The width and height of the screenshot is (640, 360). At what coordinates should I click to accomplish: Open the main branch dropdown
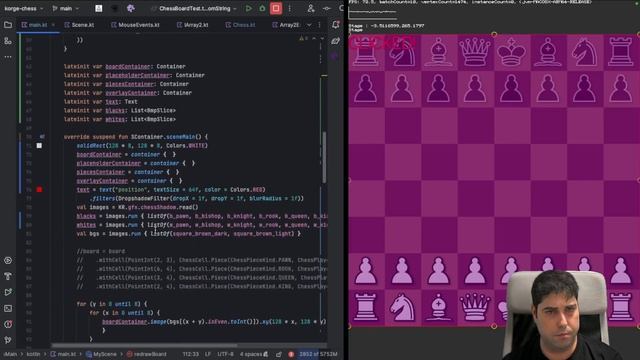(65, 8)
